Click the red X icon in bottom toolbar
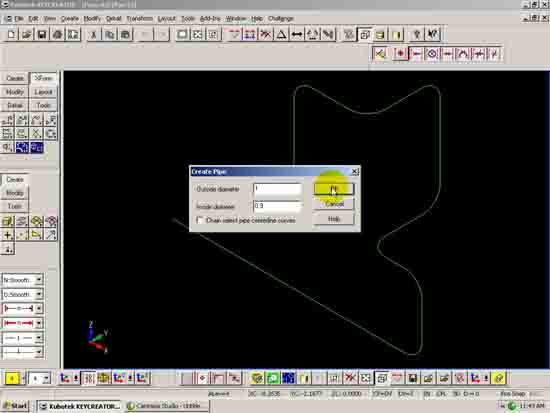The width and height of the screenshot is (550, 413). point(350,378)
